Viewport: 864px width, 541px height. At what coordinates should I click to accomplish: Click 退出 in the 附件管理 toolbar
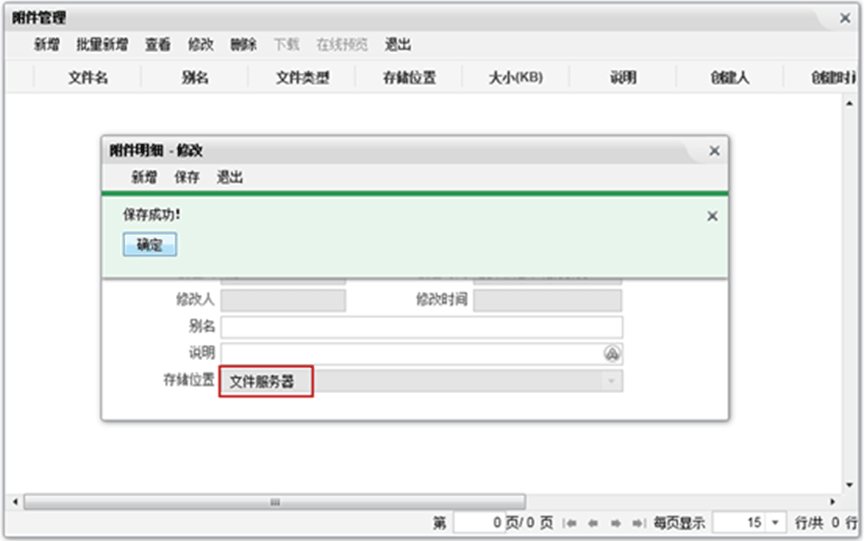[398, 45]
